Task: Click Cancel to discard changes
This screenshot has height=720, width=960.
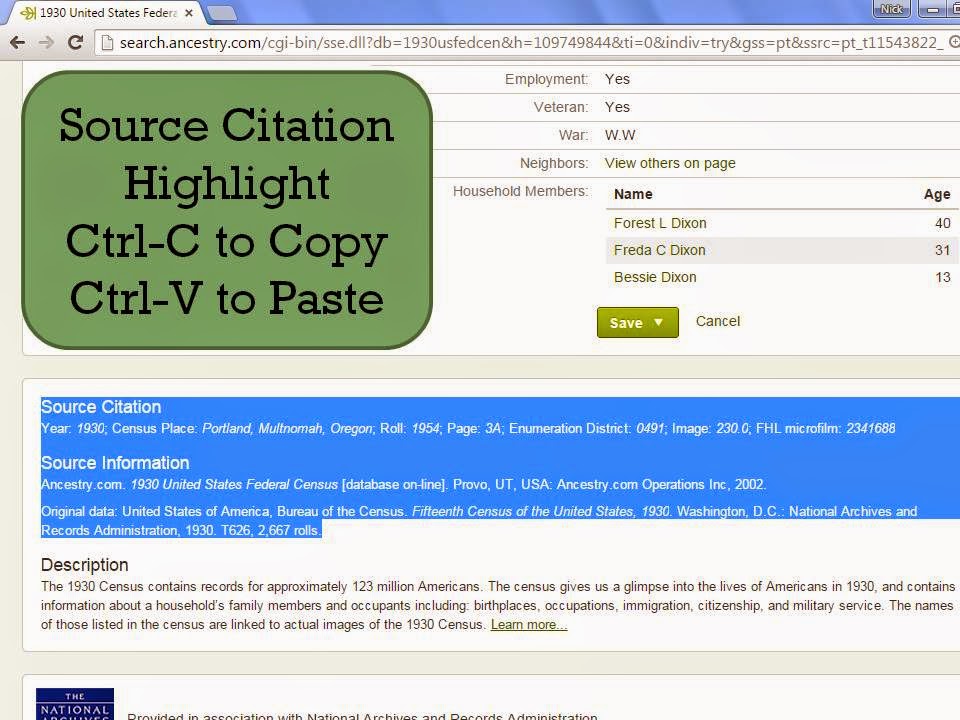Action: [x=717, y=321]
